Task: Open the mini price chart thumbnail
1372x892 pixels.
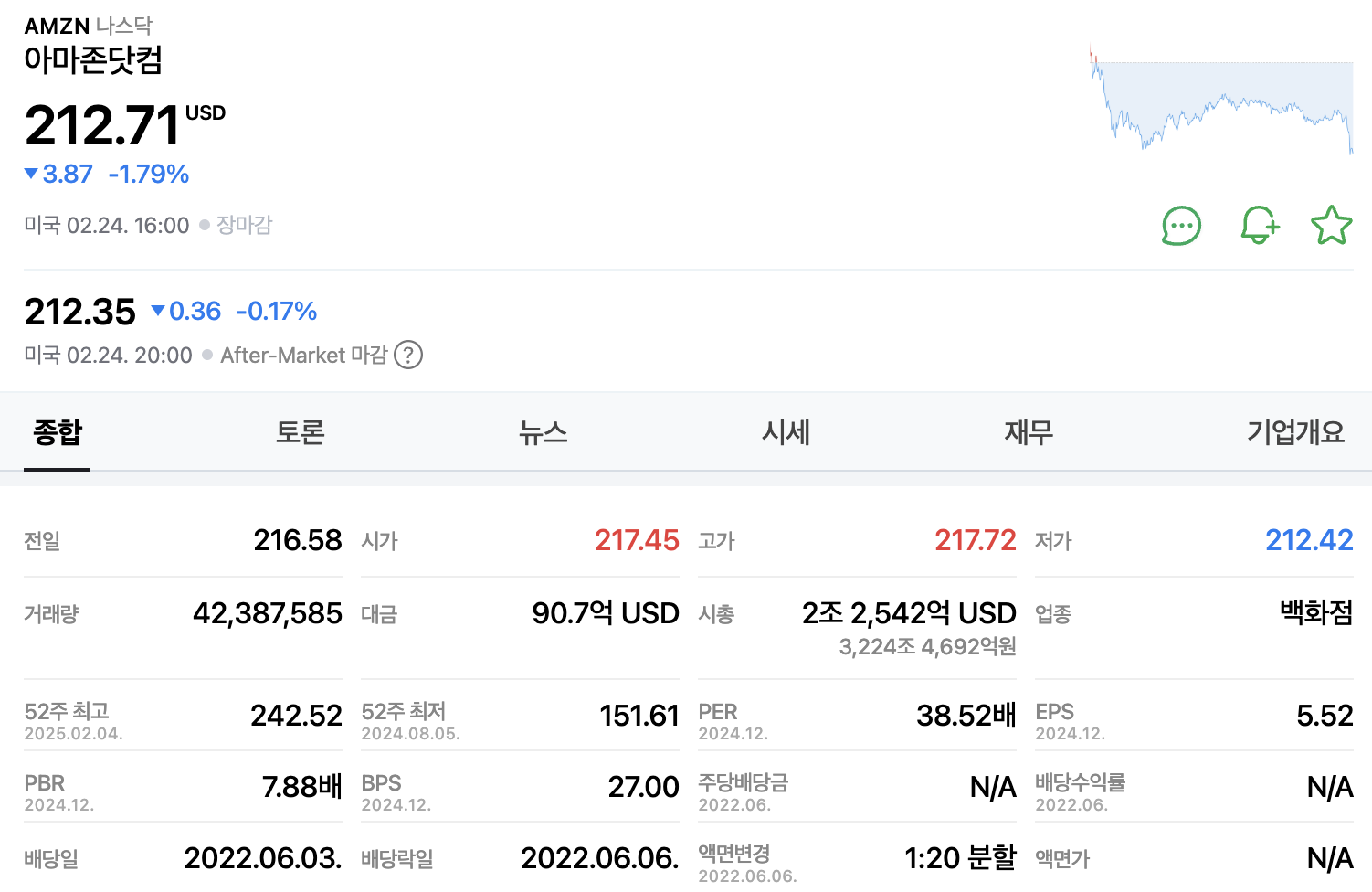Action: coord(1221,99)
